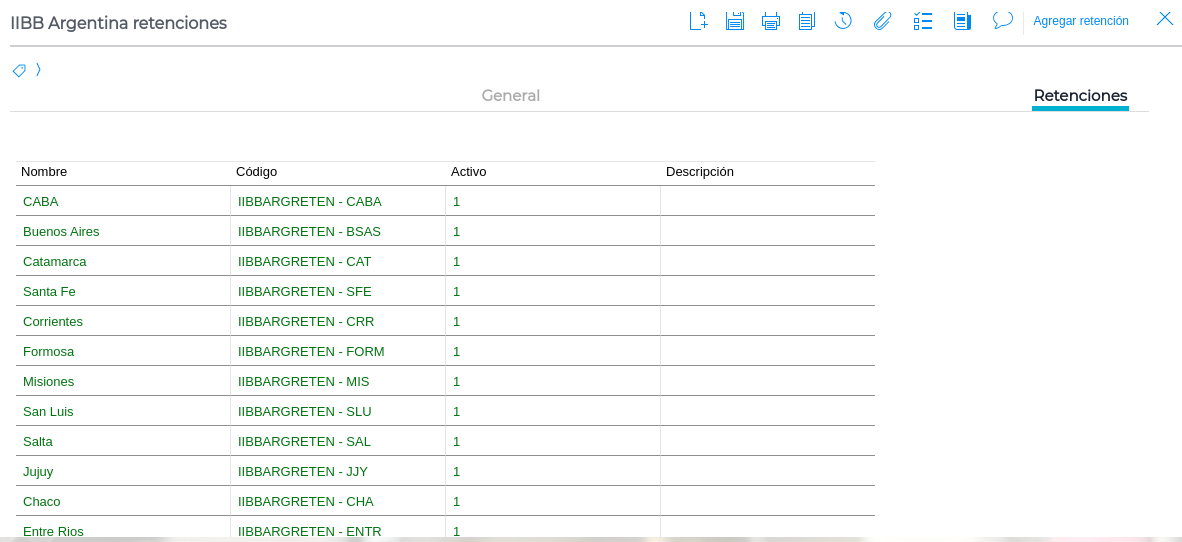The width and height of the screenshot is (1182, 542).
Task: Click the paperclip attachments icon
Action: 882,21
